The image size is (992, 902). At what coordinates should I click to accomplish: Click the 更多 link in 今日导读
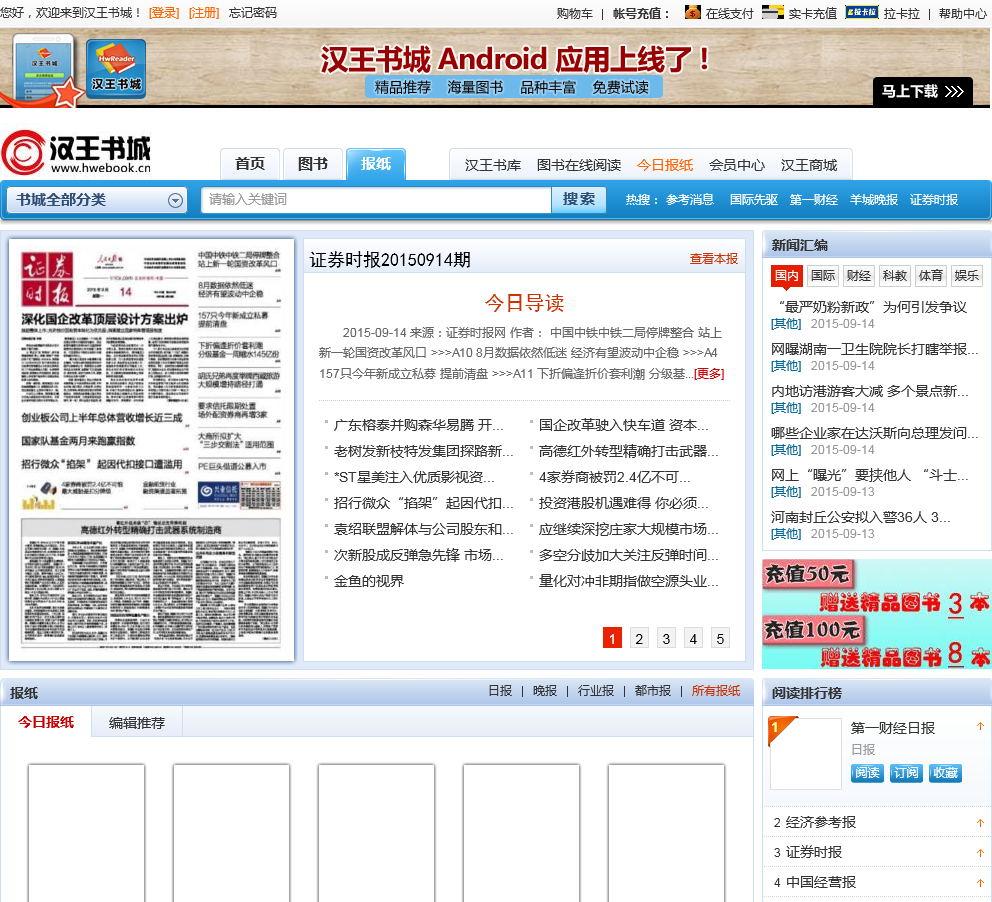pos(709,374)
